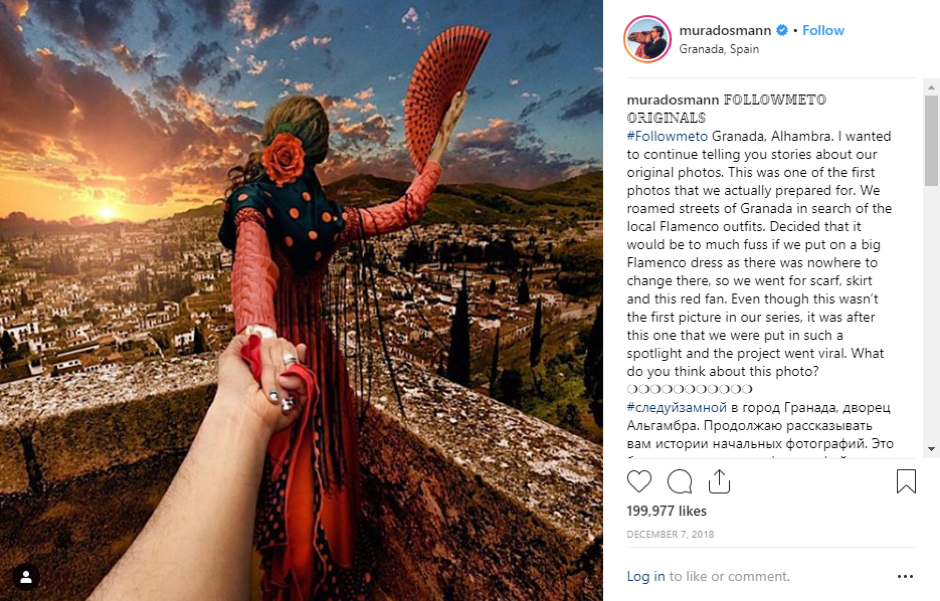Click the caption scrollbar's down arrow
The height and width of the screenshot is (601, 940).
pyautogui.click(x=931, y=449)
